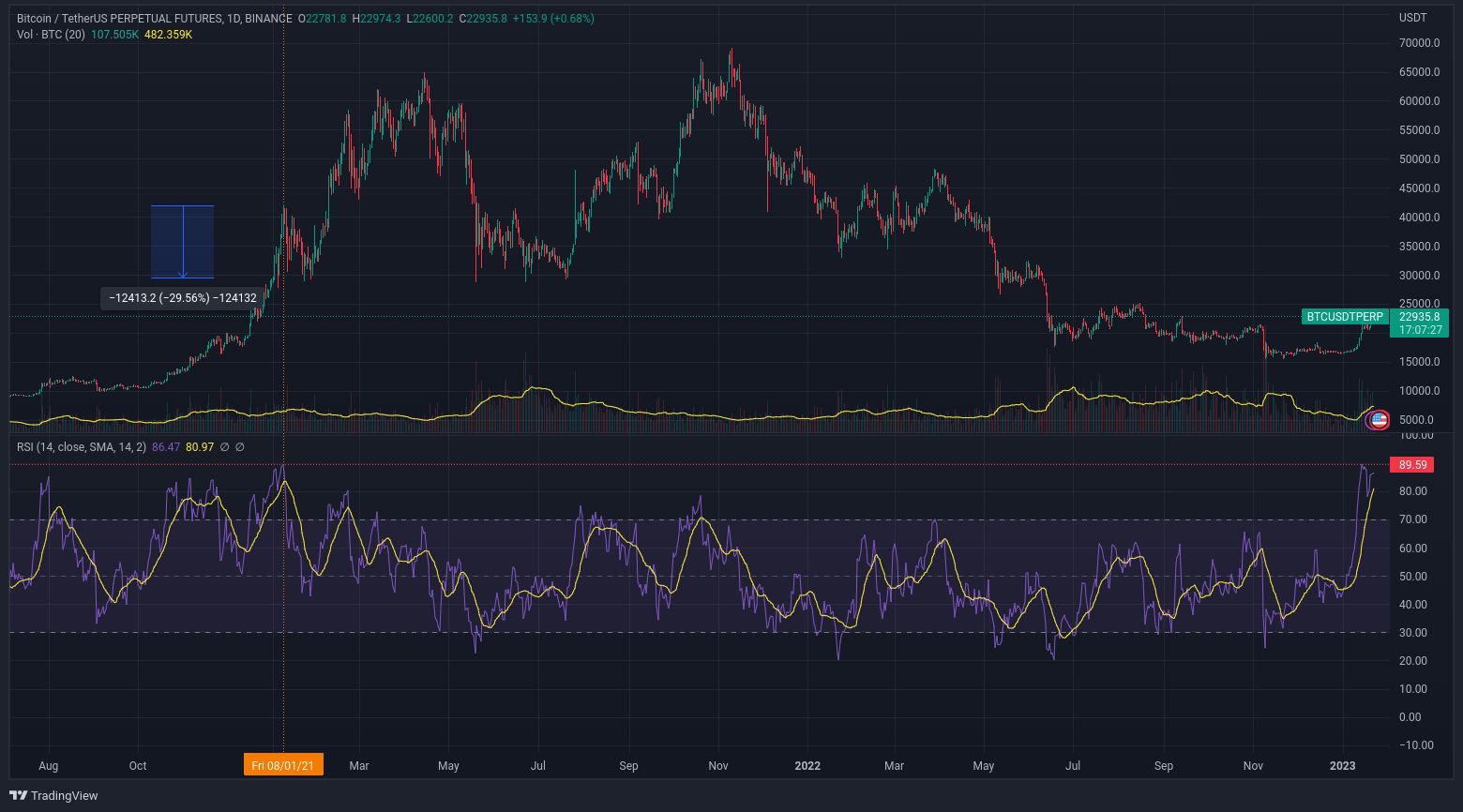The width and height of the screenshot is (1463, 812).
Task: Click the +153.9 (+0.68%) change value
Action: (553, 18)
